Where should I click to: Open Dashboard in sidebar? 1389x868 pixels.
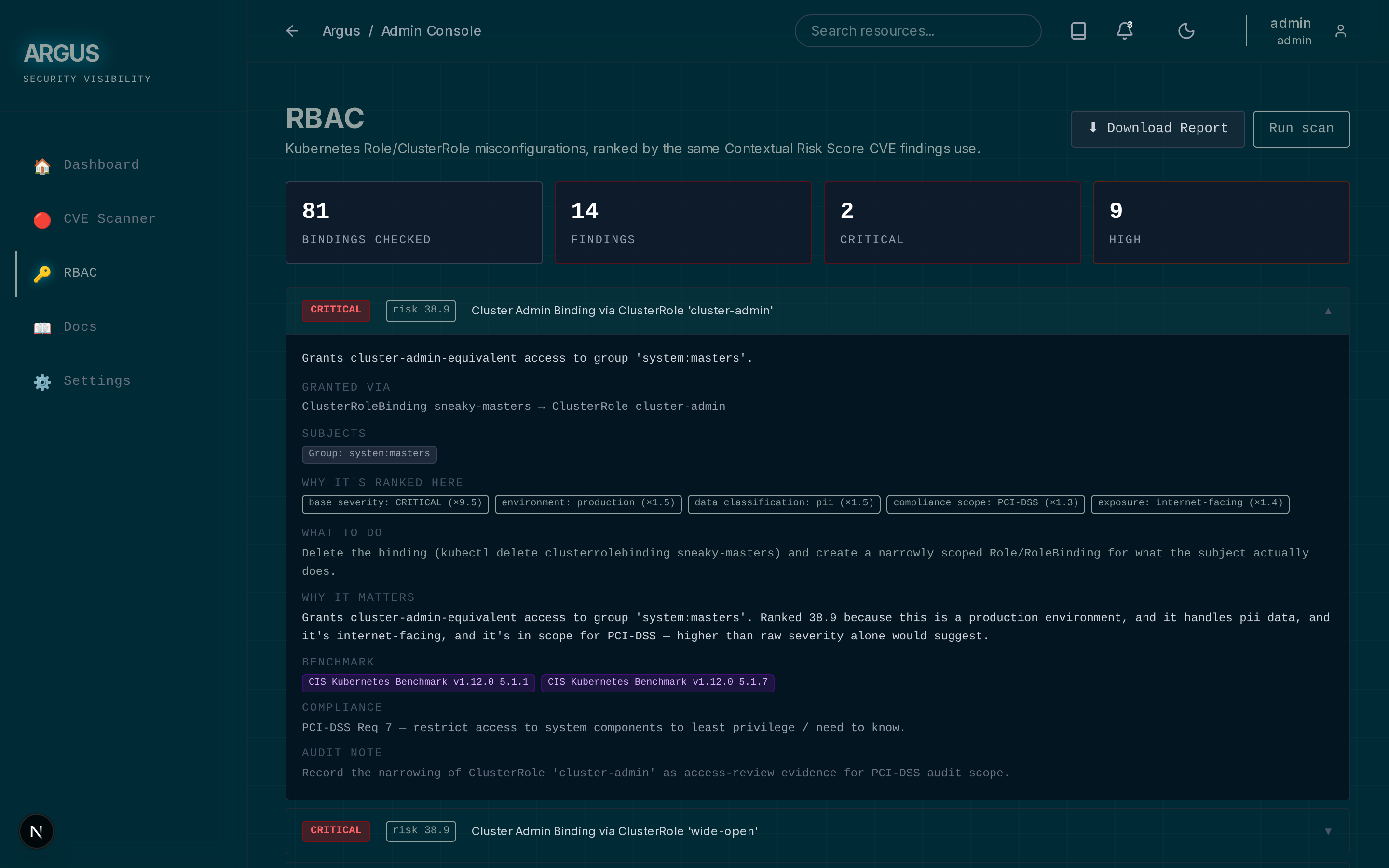click(x=123, y=165)
